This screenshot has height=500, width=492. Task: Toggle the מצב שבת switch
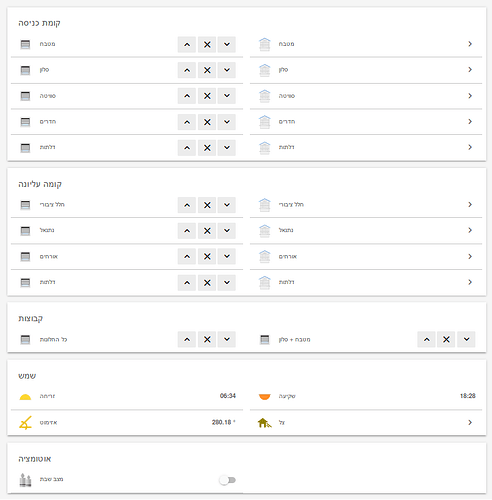pos(227,480)
